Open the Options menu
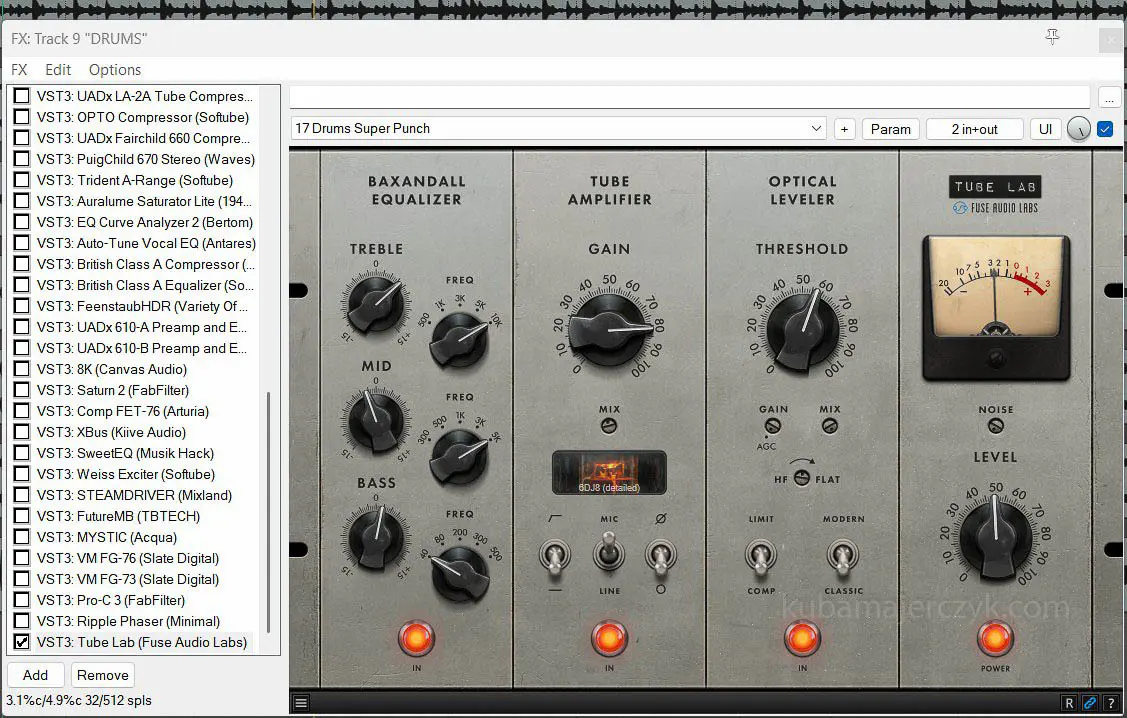The image size is (1127, 718). click(115, 70)
